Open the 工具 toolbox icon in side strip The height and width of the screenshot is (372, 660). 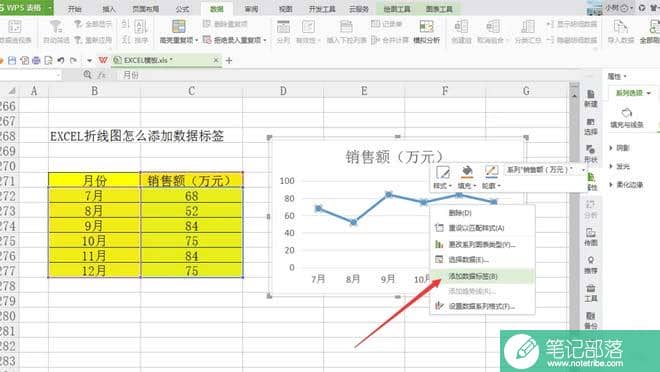pos(591,293)
